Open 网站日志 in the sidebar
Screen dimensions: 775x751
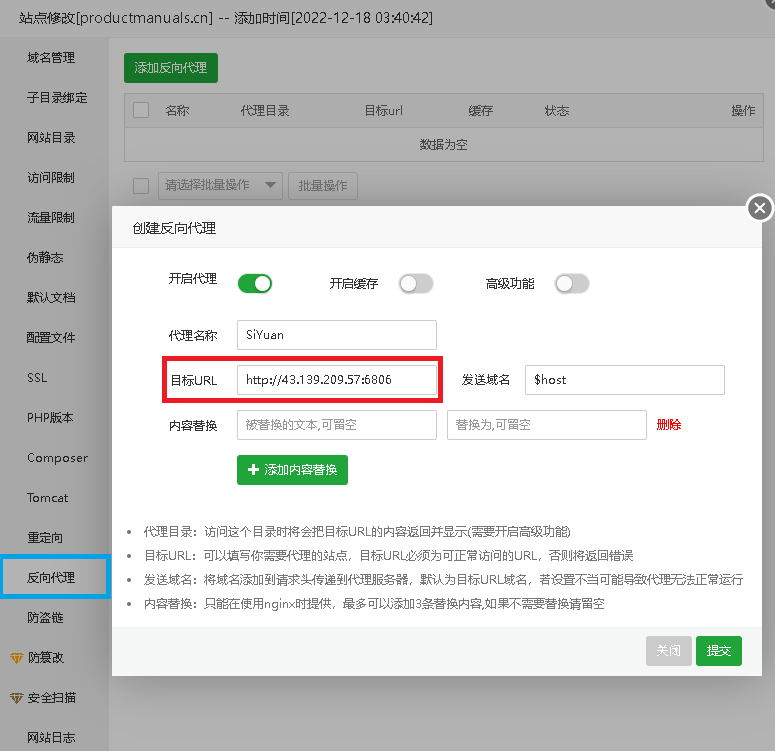(x=51, y=738)
